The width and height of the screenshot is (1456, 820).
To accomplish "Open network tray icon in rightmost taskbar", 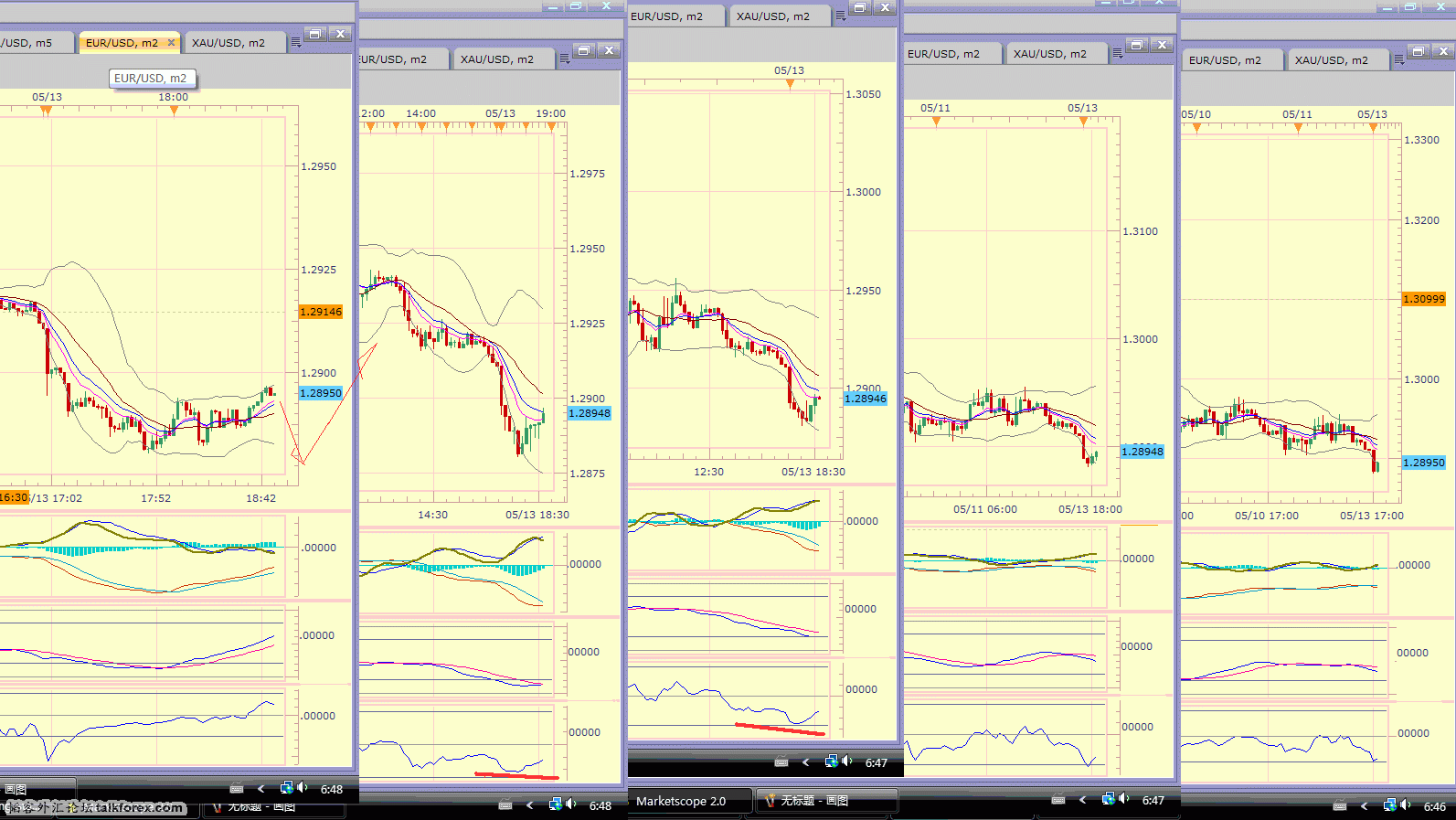I will tap(1389, 804).
